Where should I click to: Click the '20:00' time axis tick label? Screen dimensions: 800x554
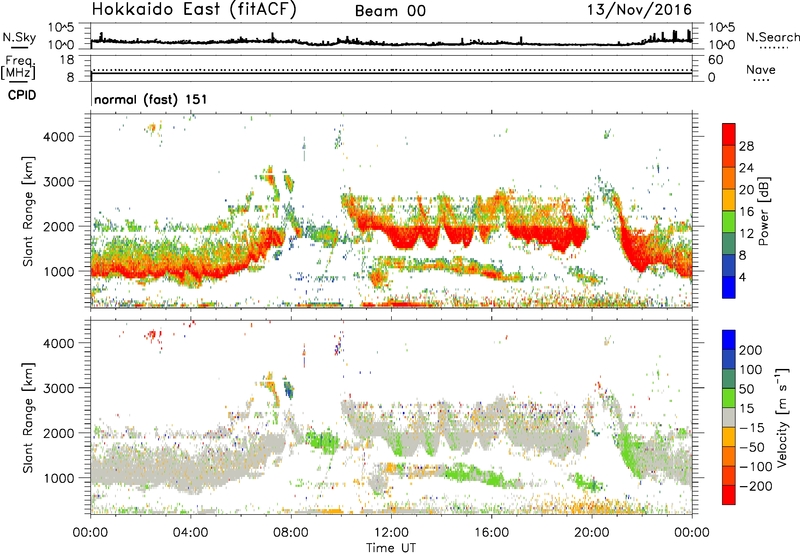pos(592,533)
